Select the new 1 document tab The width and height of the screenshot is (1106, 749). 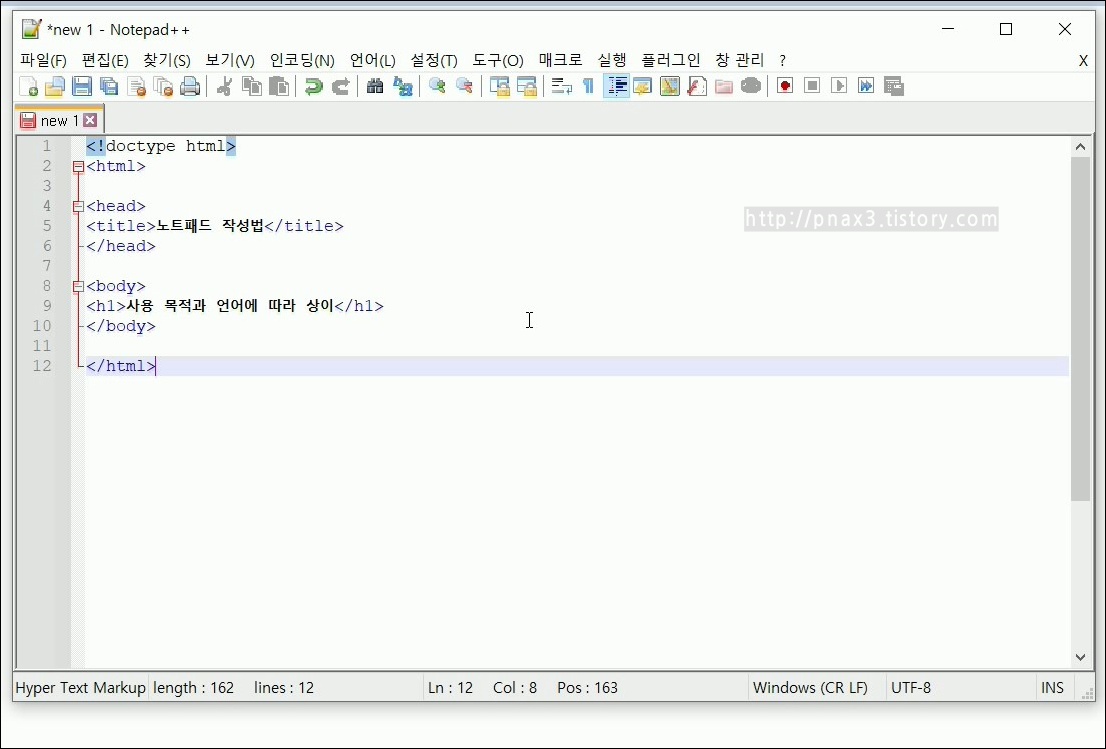(59, 121)
